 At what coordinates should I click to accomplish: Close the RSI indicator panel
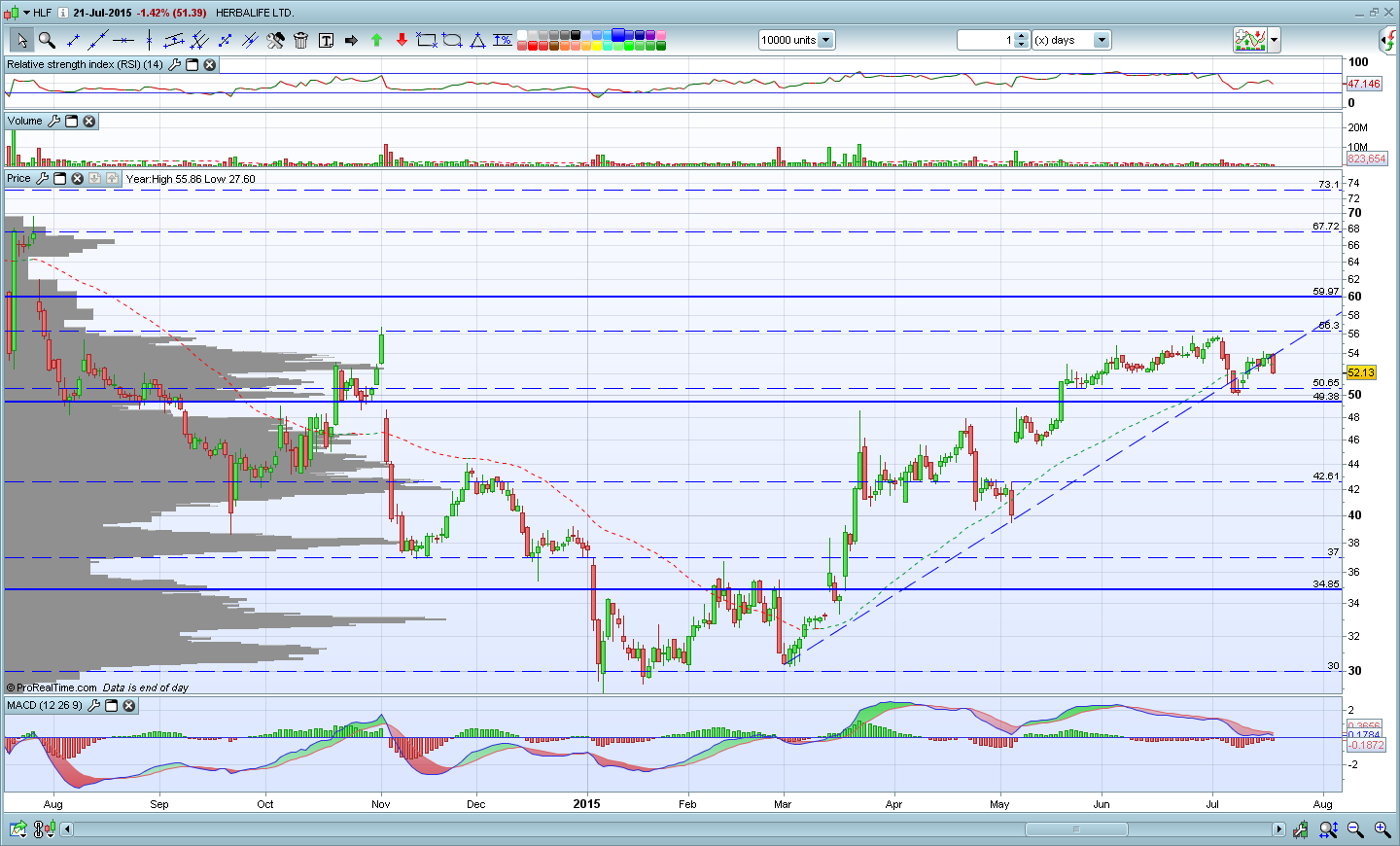209,65
